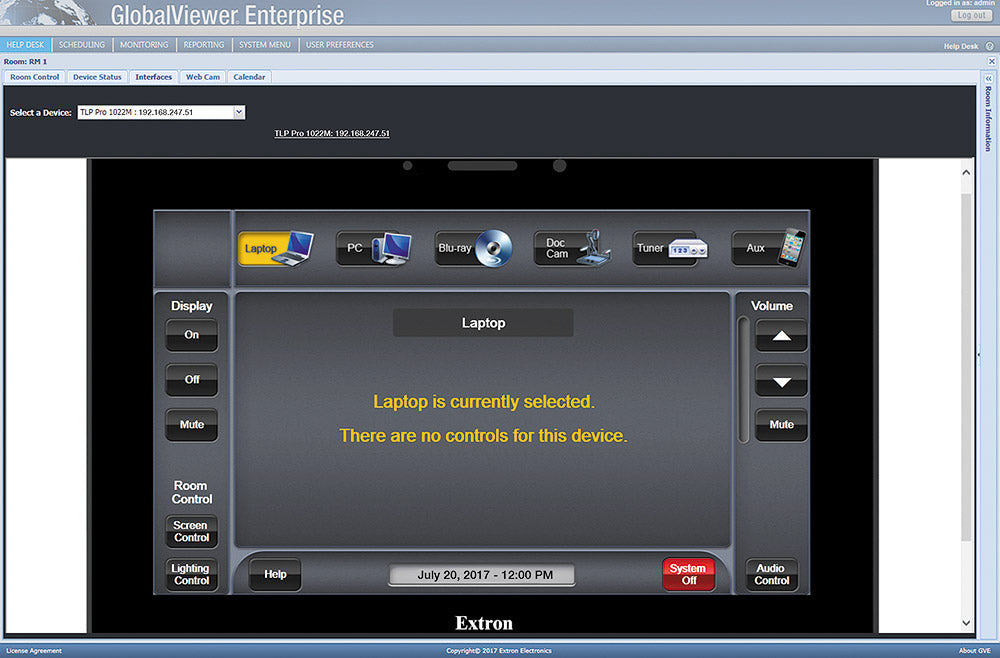This screenshot has width=1000, height=658.
Task: Open Lighting Control
Action: [x=191, y=574]
